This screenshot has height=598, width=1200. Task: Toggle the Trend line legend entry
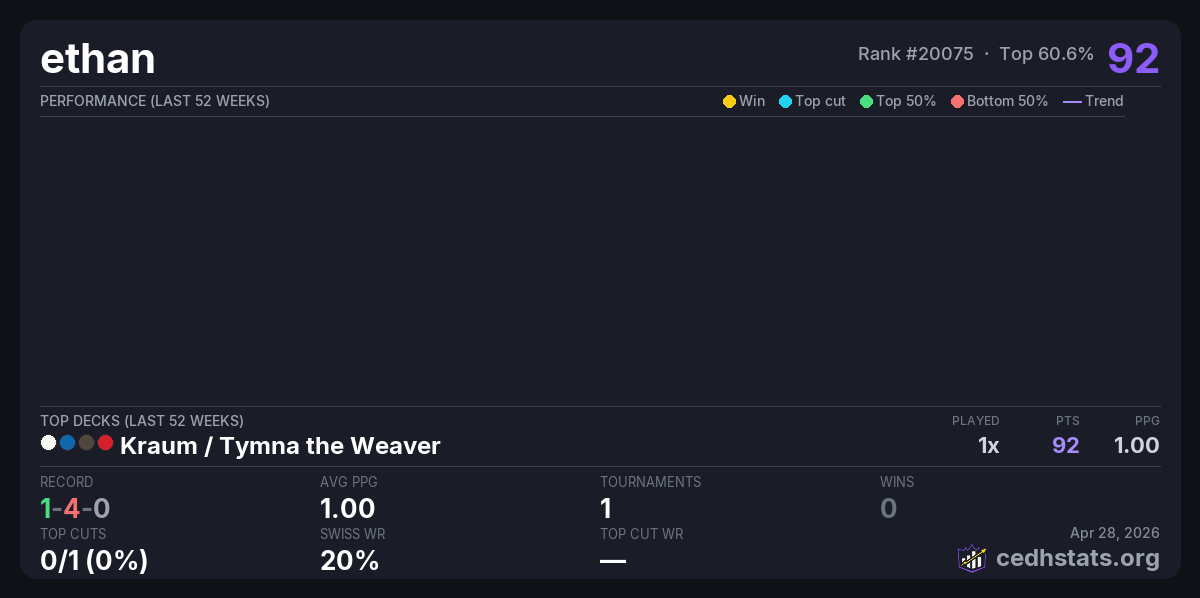pos(1093,101)
